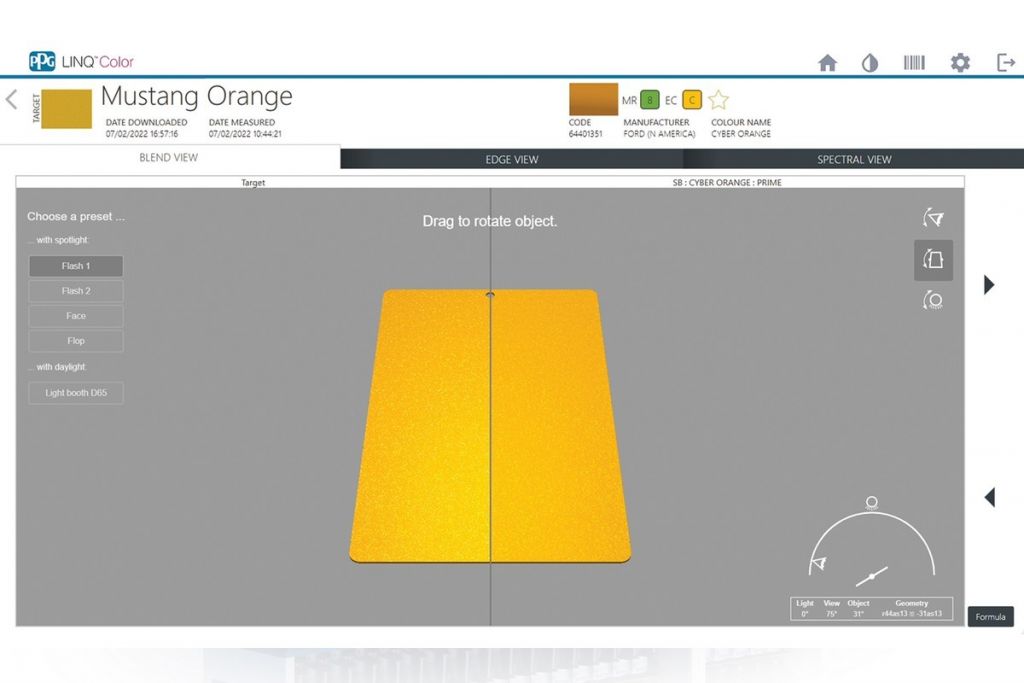The height and width of the screenshot is (683, 1024).
Task: Click the Mustang Orange title
Action: point(197,96)
